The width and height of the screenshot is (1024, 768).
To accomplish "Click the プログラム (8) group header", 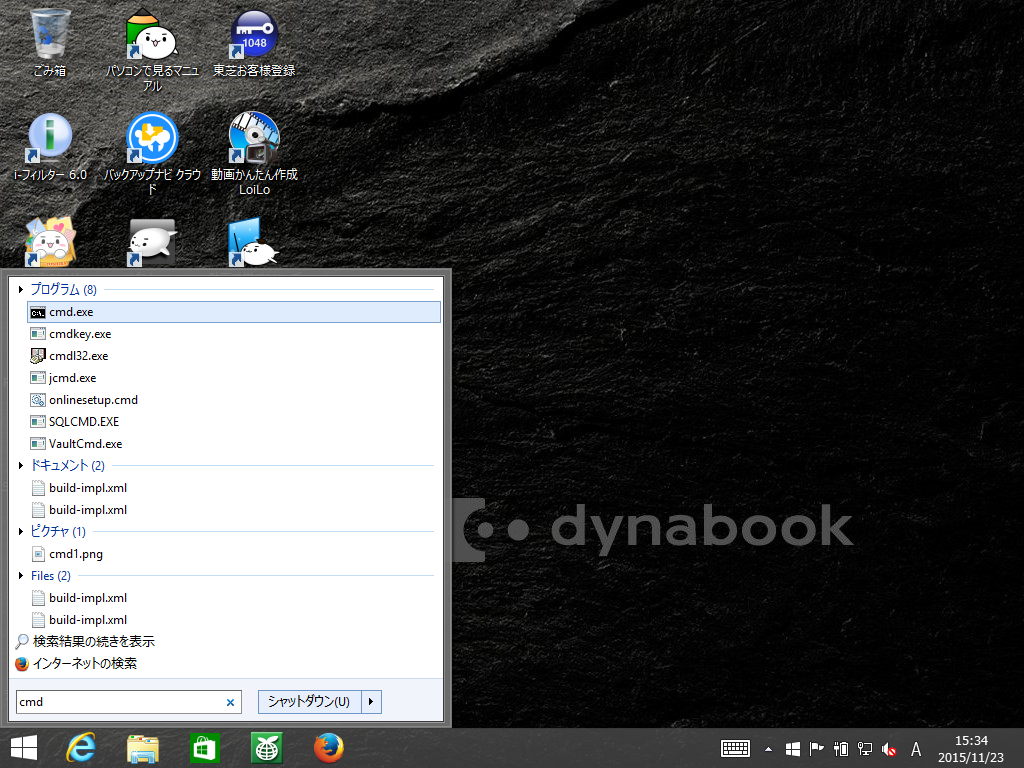I will point(63,289).
